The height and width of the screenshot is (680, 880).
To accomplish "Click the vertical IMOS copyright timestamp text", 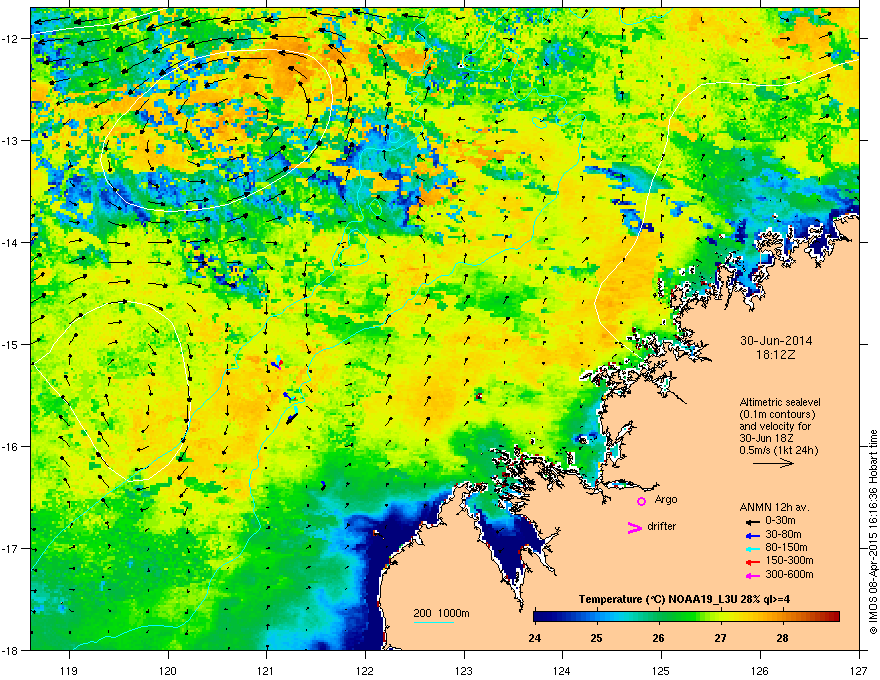I will [x=873, y=532].
